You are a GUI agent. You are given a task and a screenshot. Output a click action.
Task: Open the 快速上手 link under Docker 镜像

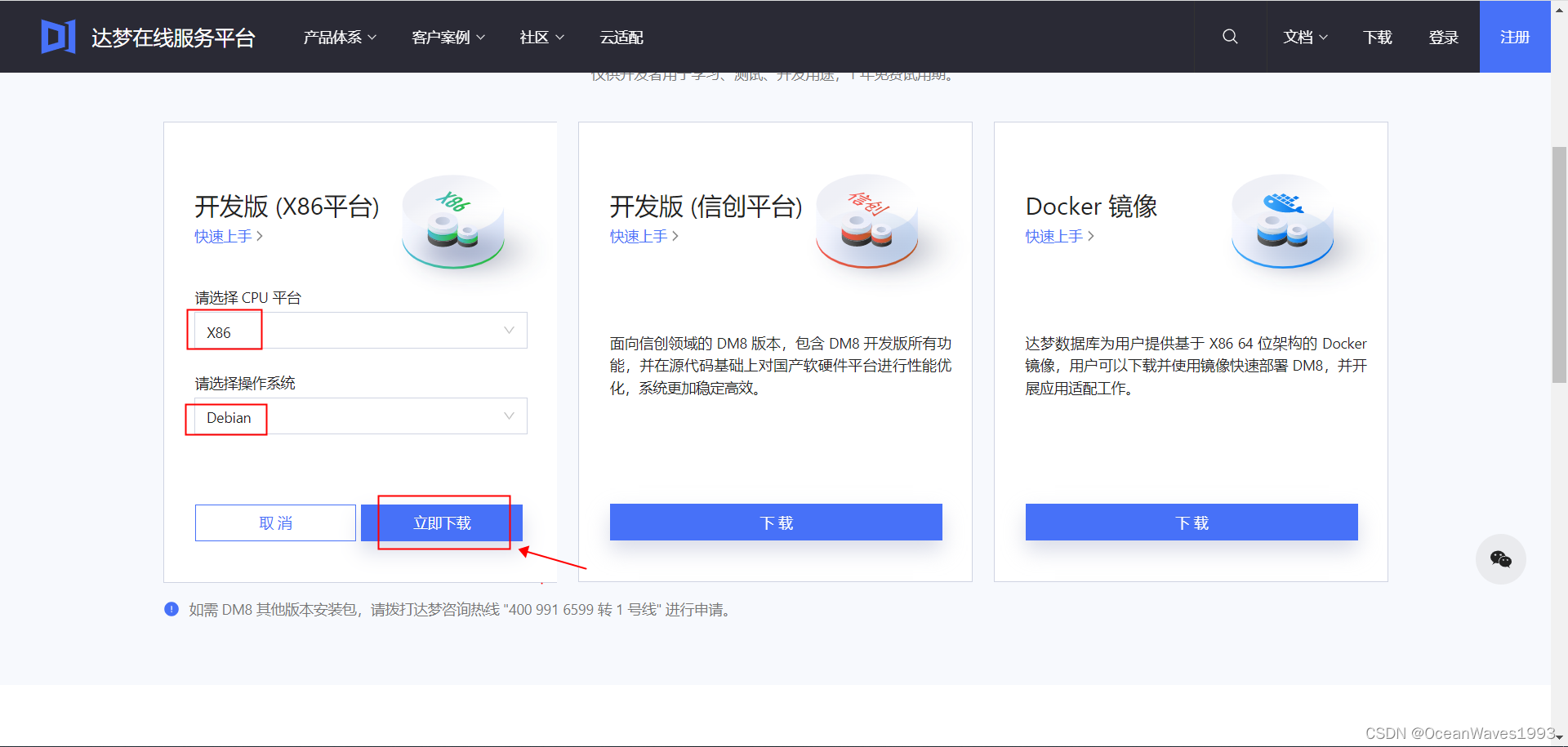coord(1053,236)
